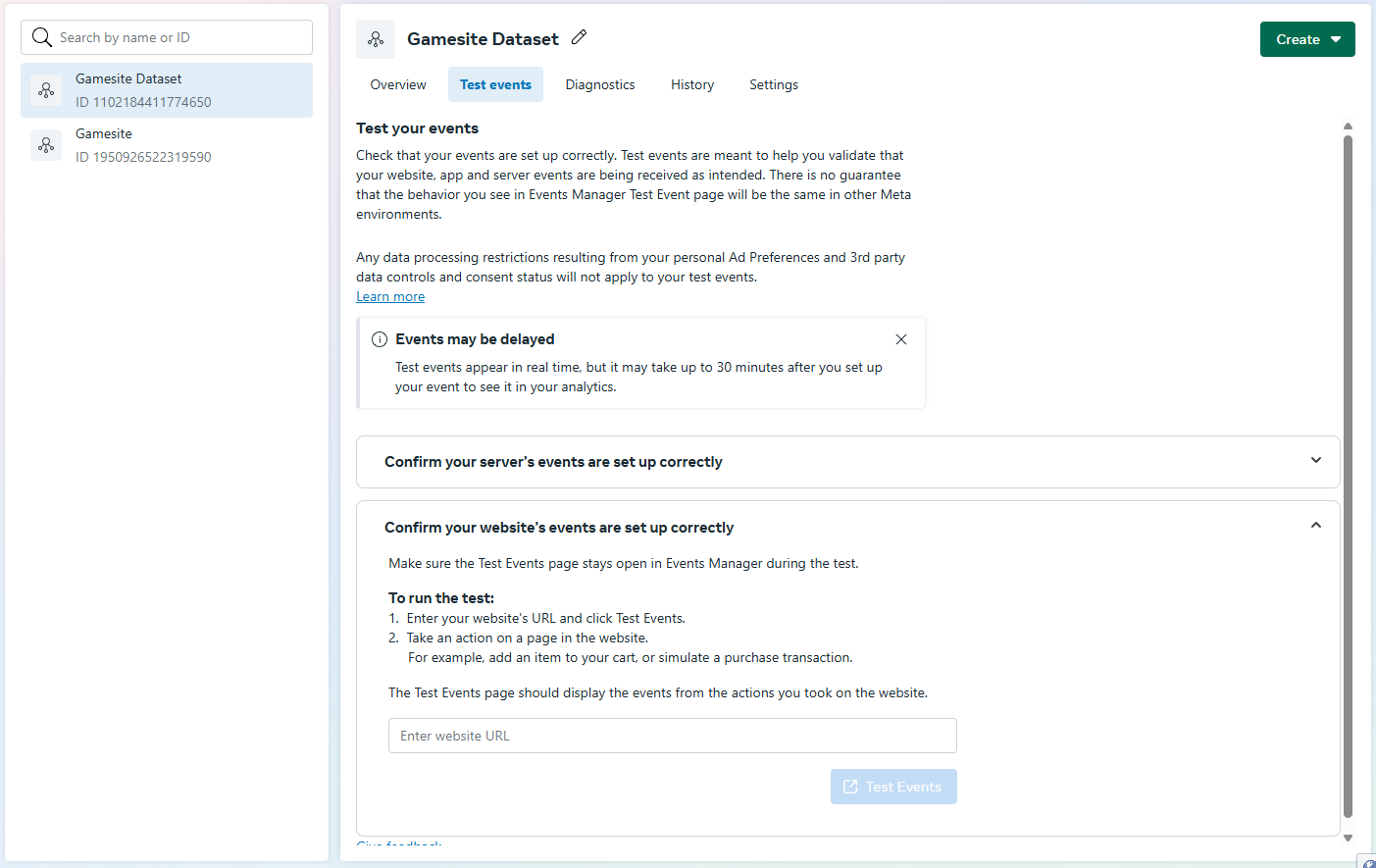The width and height of the screenshot is (1376, 868).
Task: Click the Gamesite Dataset list icon
Action: pyautogui.click(x=46, y=90)
